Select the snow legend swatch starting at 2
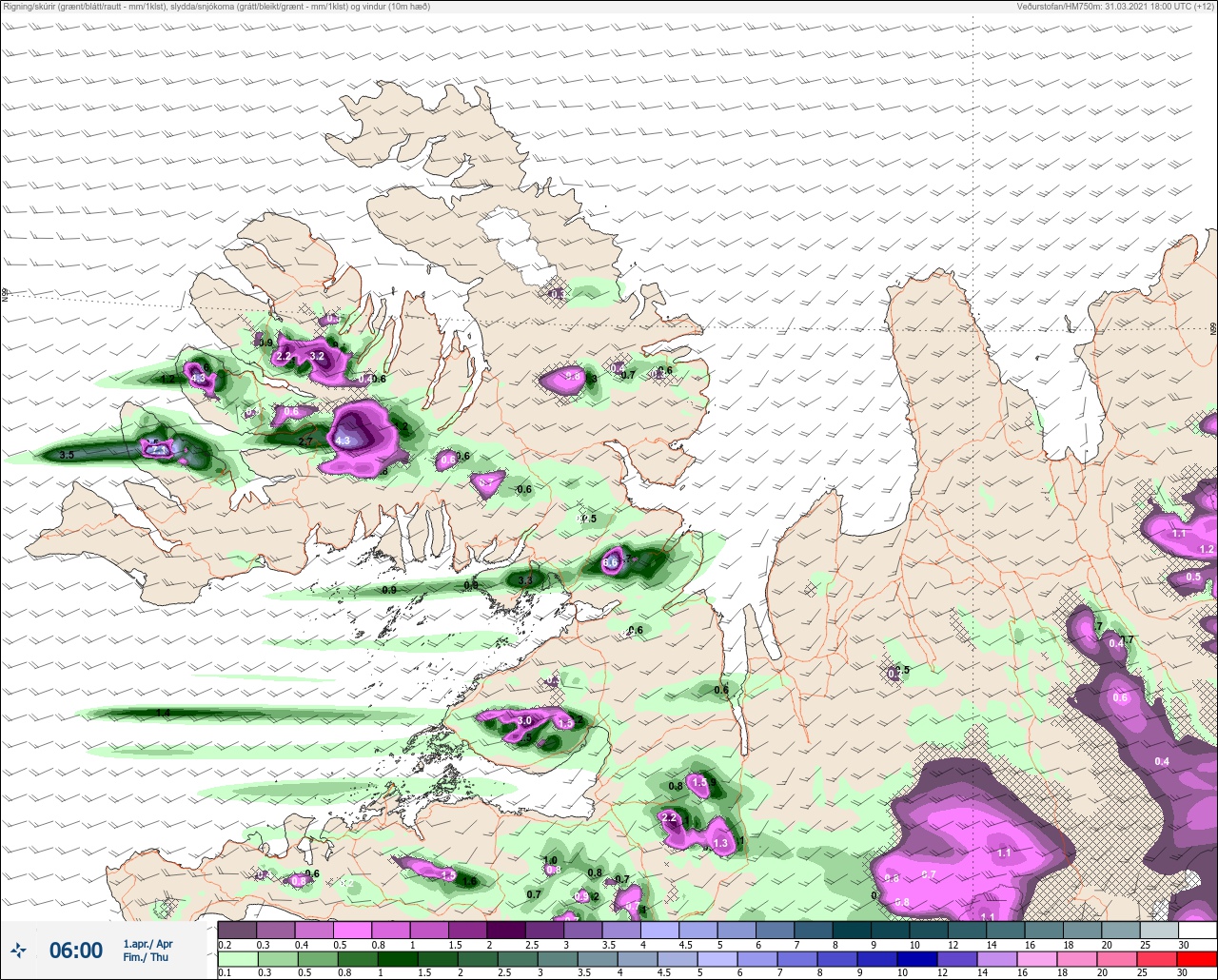The width and height of the screenshot is (1218, 980). coord(505,930)
